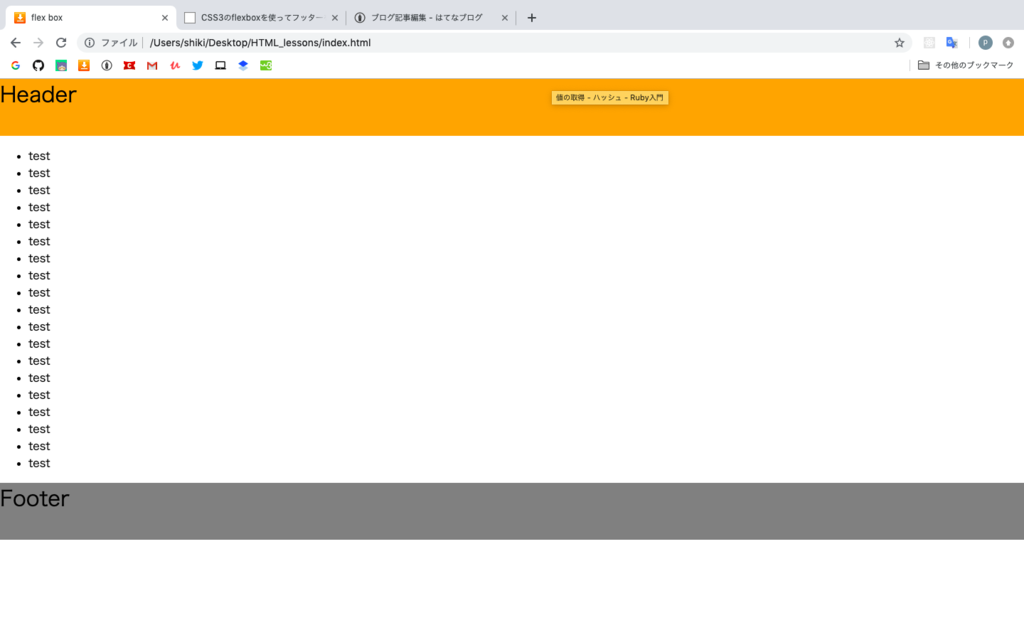Viewport: 1024px width, 640px height.
Task: Click the Ruby入門 hash tooltip link
Action: pos(609,97)
